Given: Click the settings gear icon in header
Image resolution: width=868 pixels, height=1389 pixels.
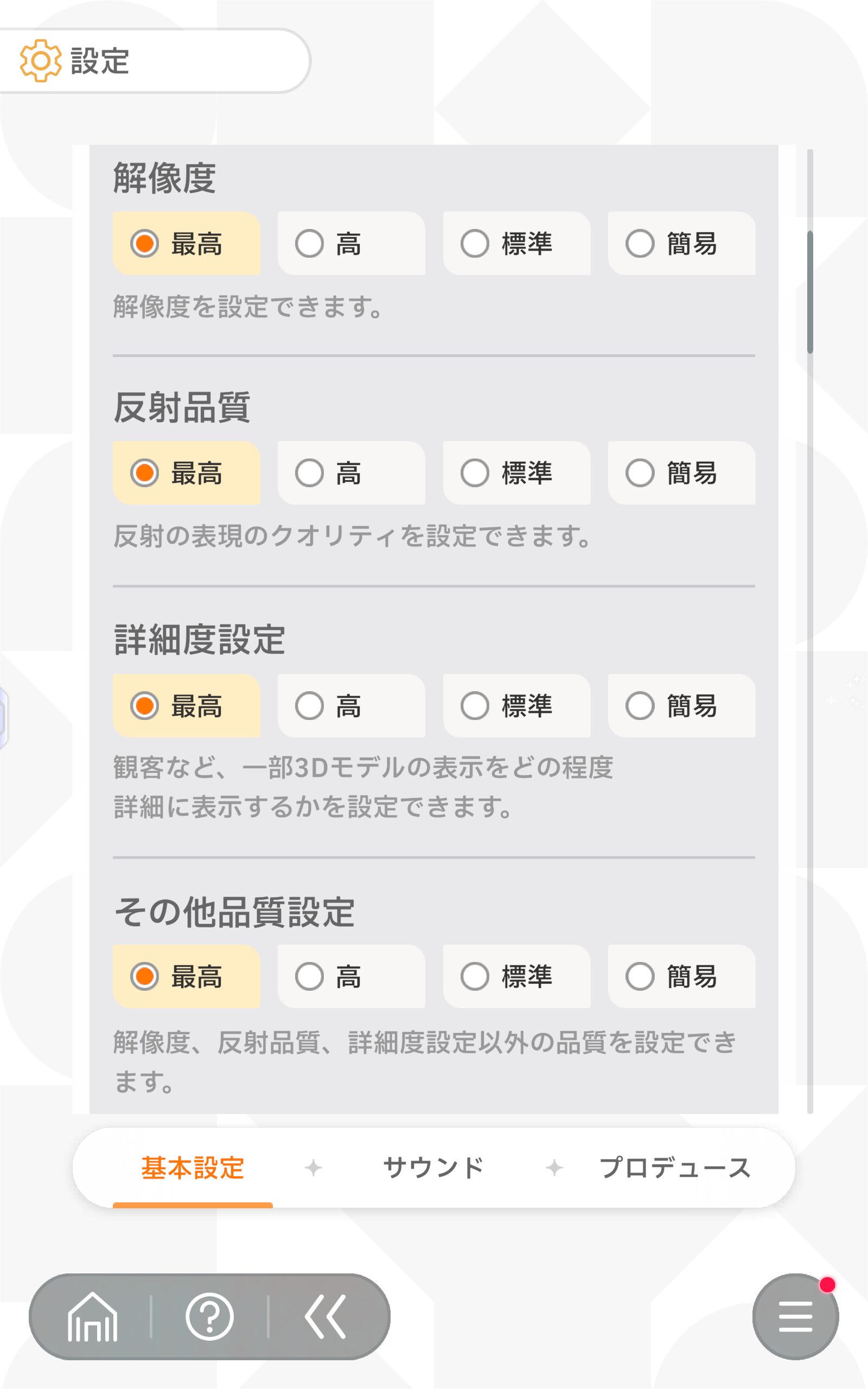Looking at the screenshot, I should click(x=40, y=61).
